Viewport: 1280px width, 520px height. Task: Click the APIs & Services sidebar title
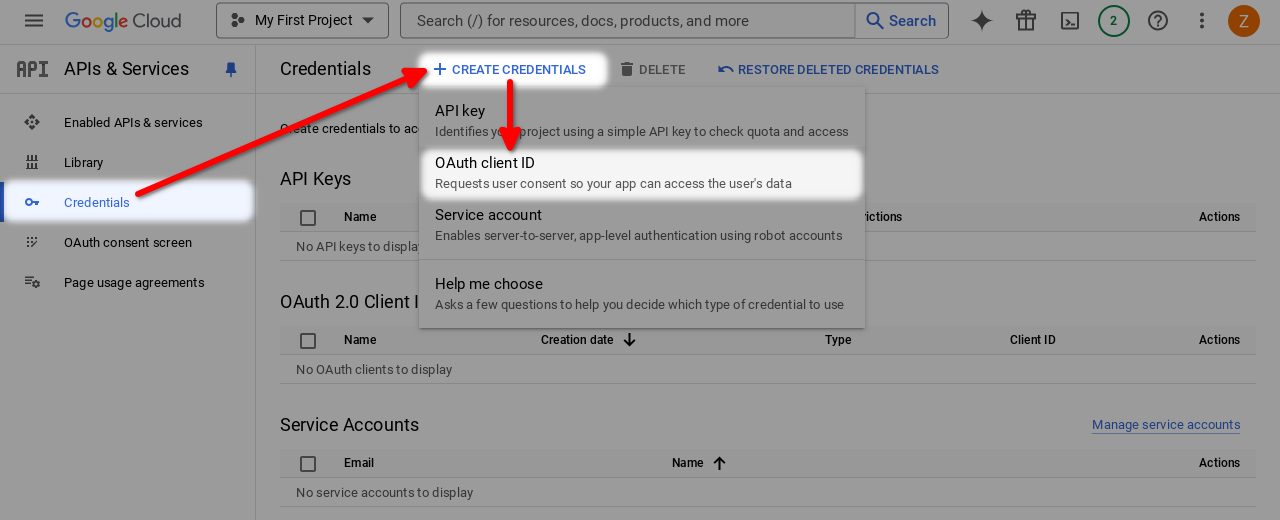pos(126,69)
